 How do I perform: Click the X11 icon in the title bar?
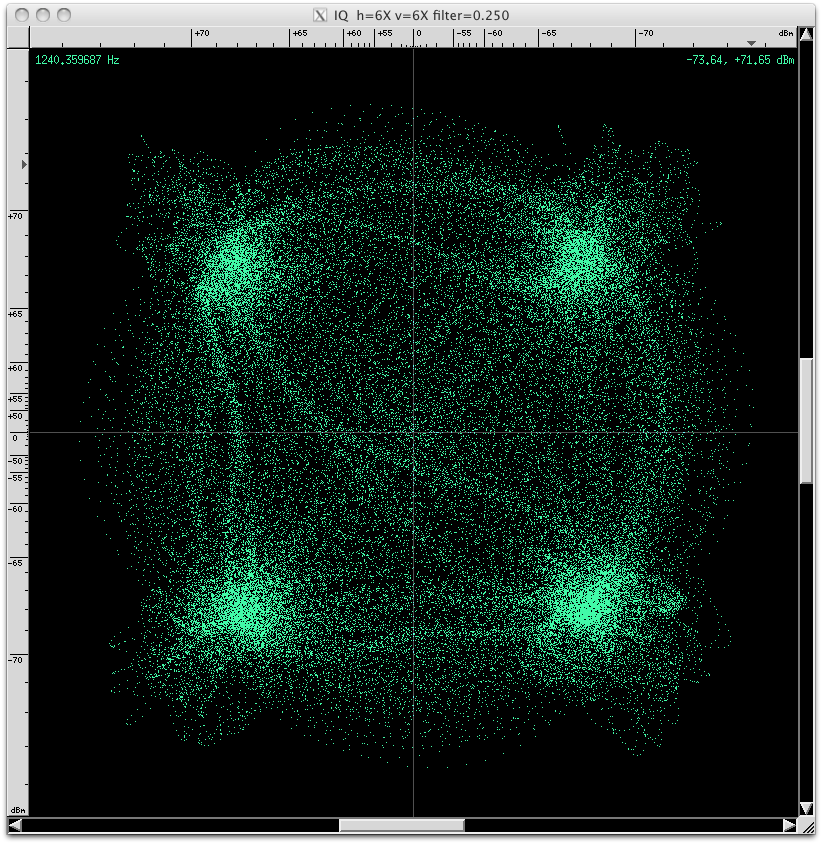pos(320,15)
